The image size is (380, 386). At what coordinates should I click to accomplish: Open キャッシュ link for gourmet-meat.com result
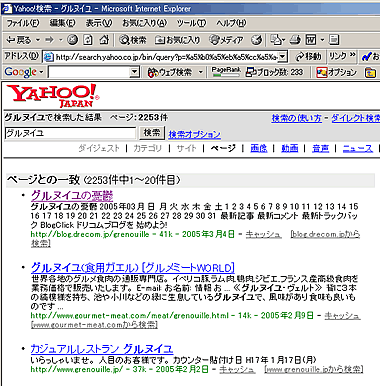(x=342, y=315)
